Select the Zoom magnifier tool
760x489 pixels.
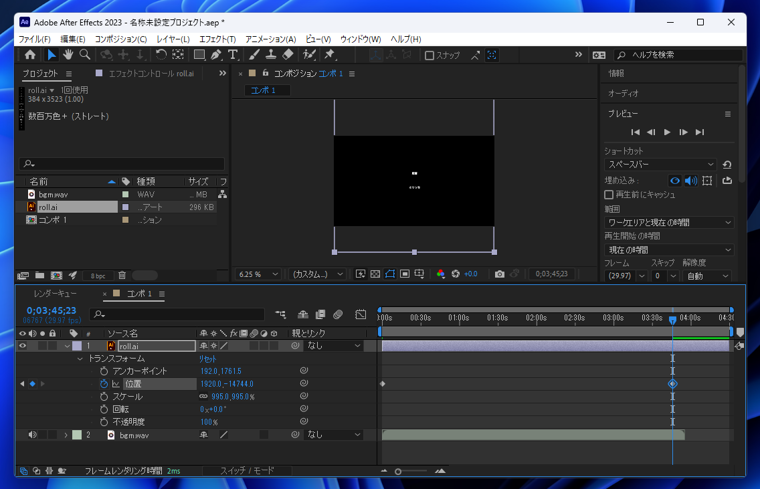tap(85, 55)
